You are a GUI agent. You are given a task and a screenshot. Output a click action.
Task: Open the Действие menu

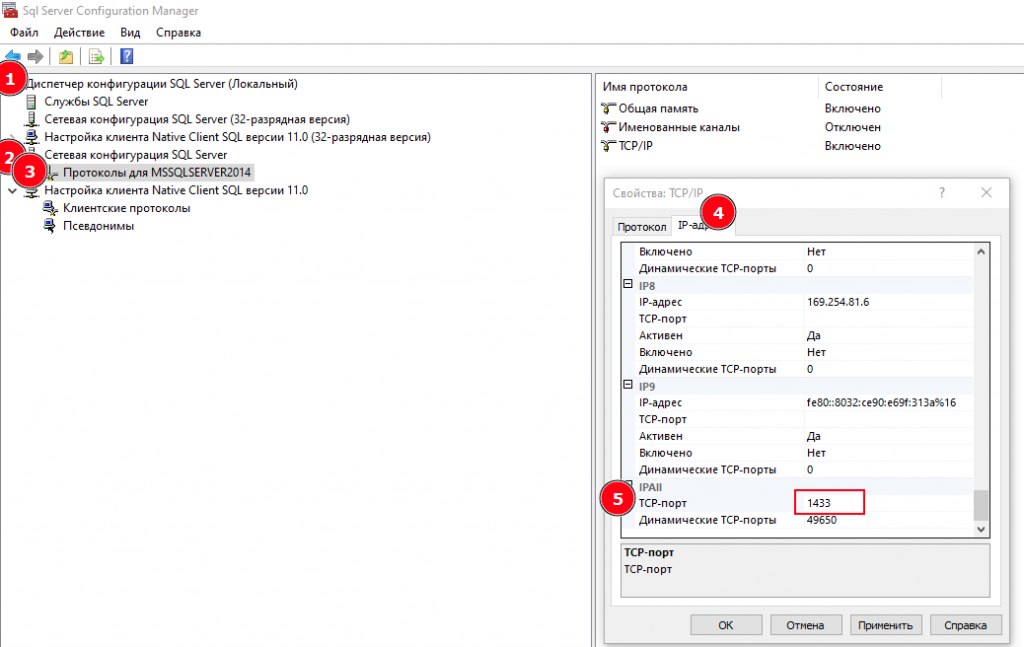click(x=79, y=33)
